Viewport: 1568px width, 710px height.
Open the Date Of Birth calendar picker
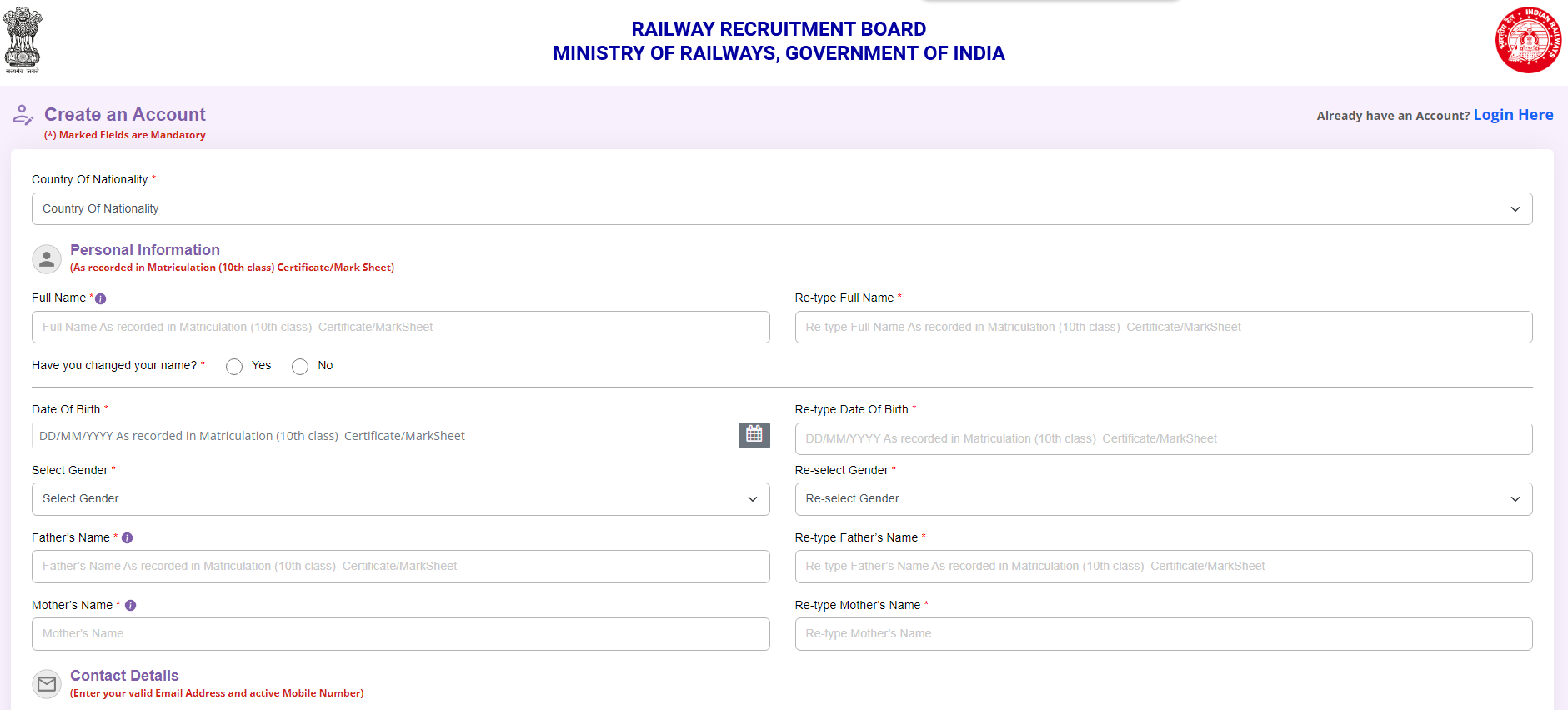tap(754, 435)
